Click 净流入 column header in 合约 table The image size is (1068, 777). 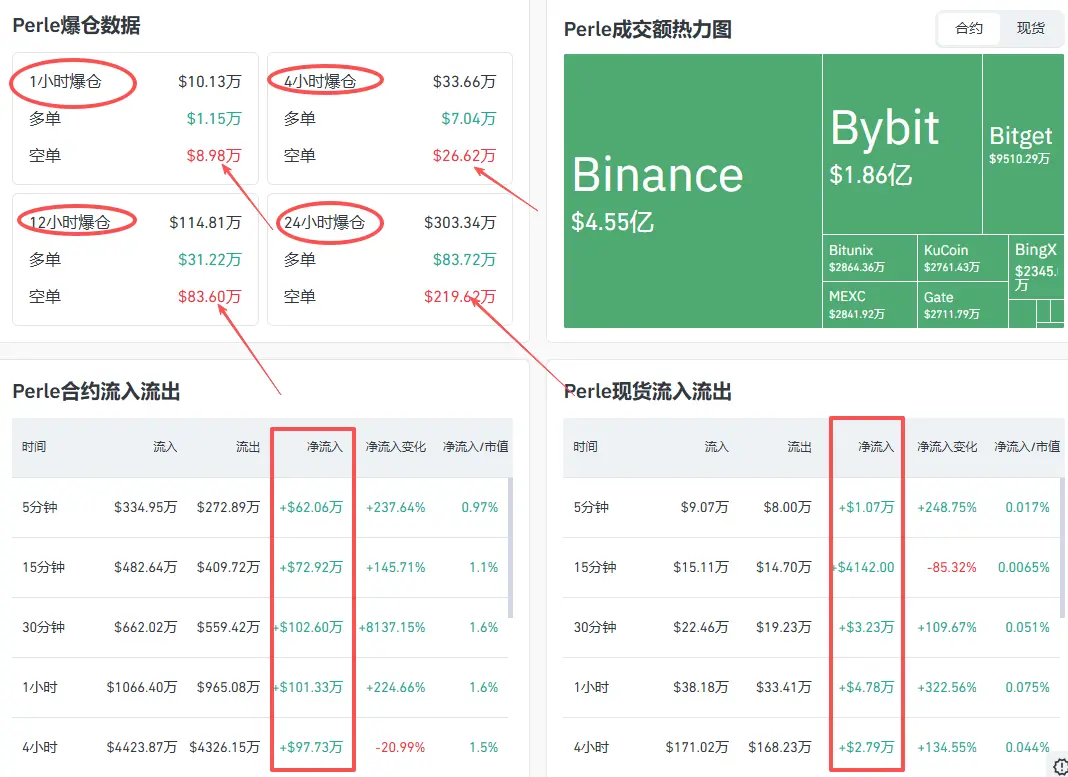(x=324, y=447)
